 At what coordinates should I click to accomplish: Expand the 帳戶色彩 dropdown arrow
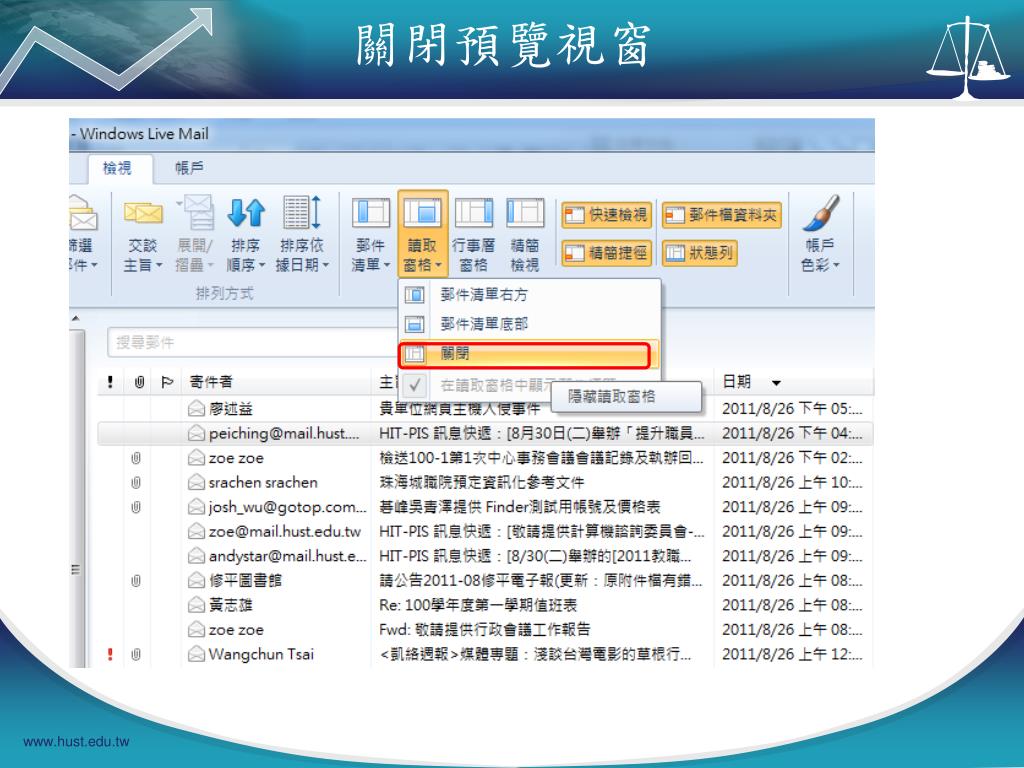pos(836,265)
